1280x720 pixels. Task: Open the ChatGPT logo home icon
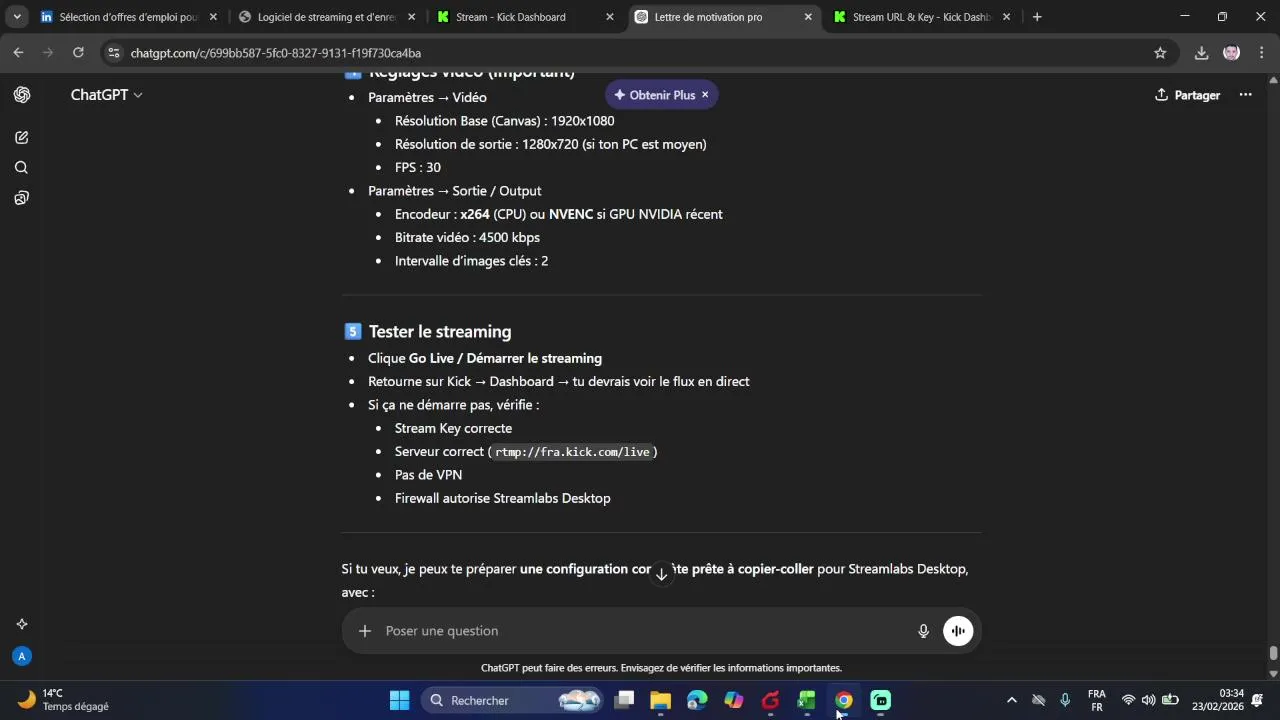[22, 95]
